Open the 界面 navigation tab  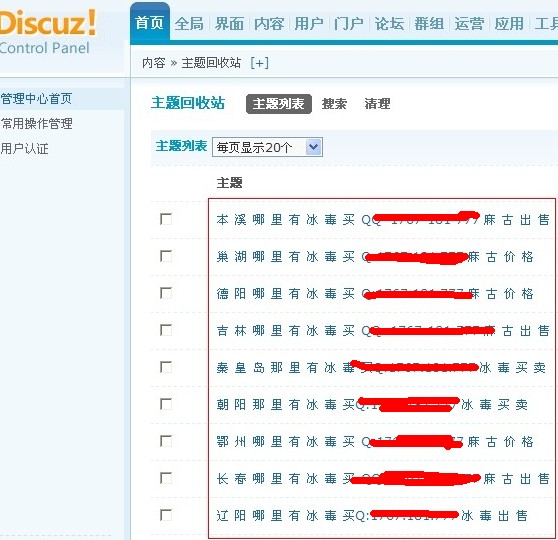[x=229, y=24]
